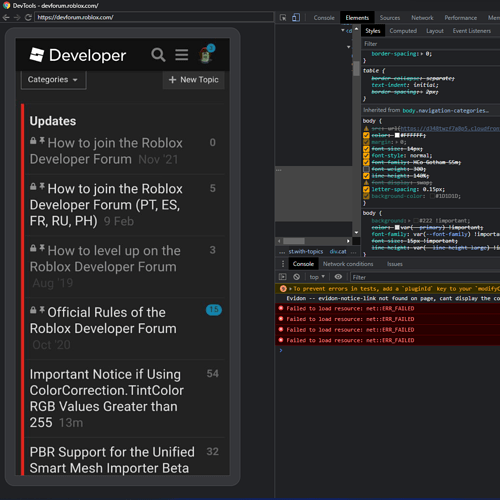Open the Computed styles tab

(x=403, y=31)
